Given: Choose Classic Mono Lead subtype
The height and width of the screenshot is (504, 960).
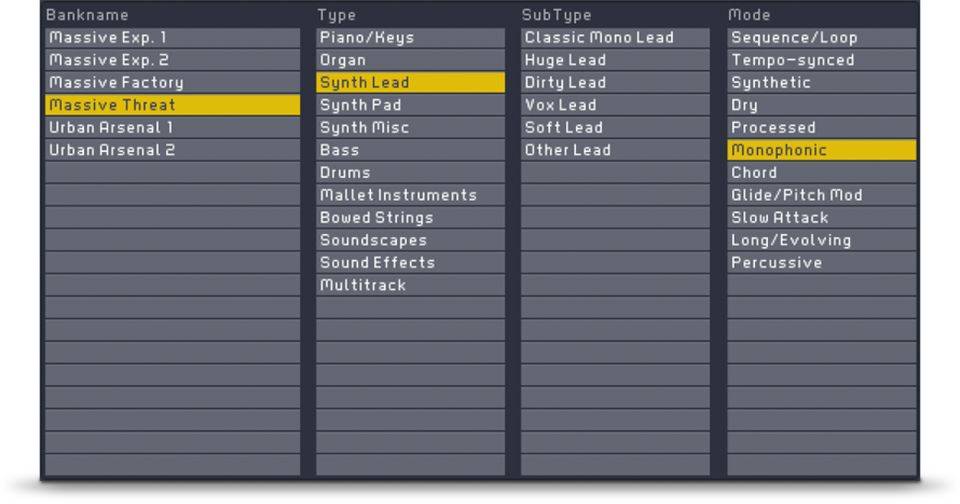Looking at the screenshot, I should (615, 38).
